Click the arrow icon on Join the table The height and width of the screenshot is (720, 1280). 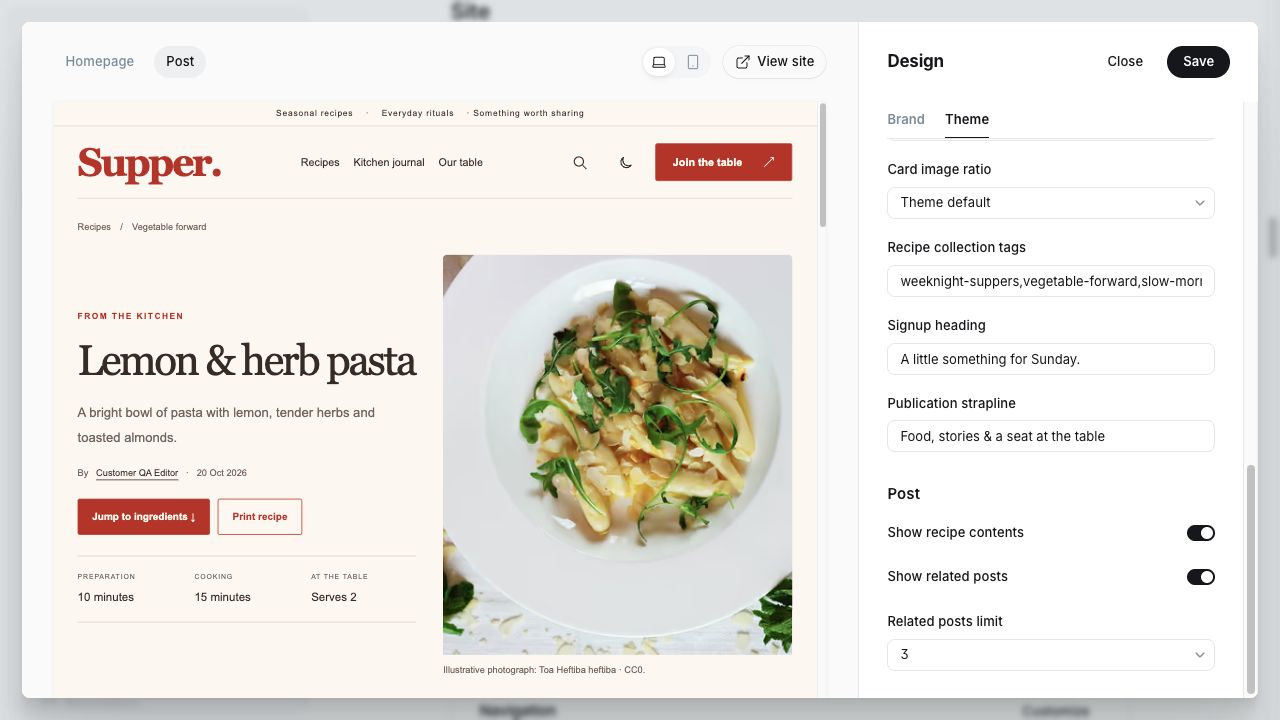(x=769, y=162)
